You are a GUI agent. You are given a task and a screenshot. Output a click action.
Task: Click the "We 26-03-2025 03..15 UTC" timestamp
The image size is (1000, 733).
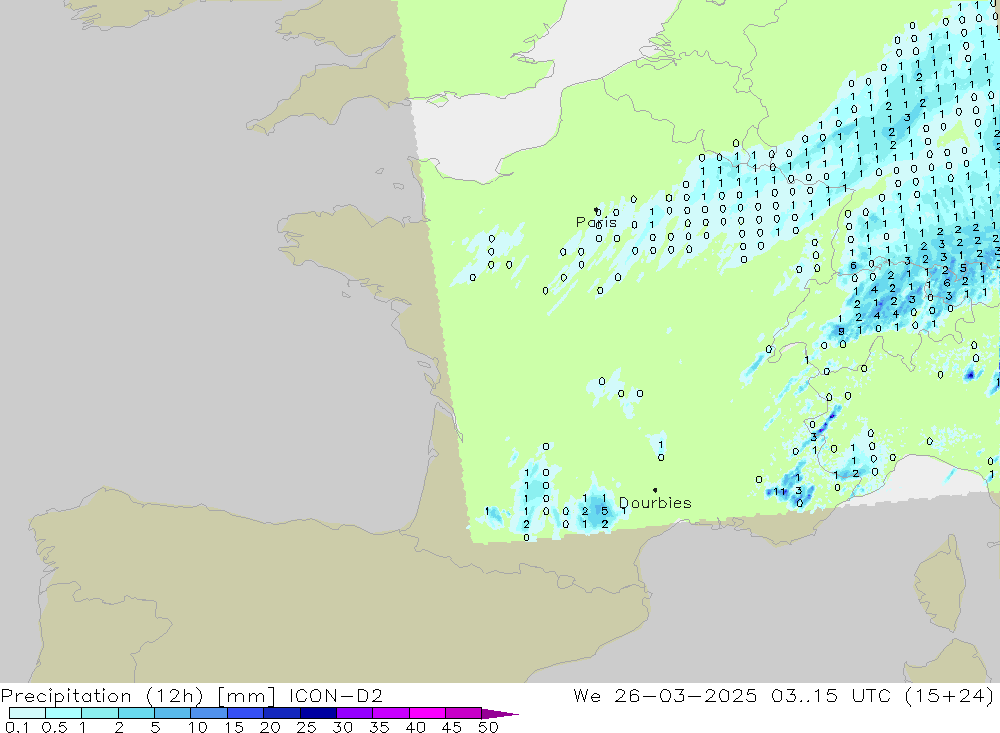(x=732, y=695)
